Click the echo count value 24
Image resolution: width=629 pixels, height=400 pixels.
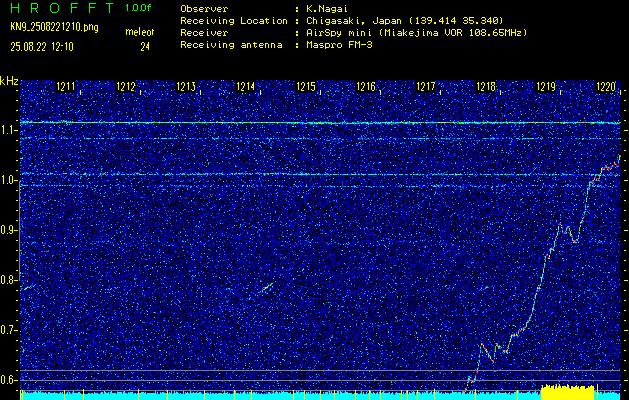coord(145,47)
